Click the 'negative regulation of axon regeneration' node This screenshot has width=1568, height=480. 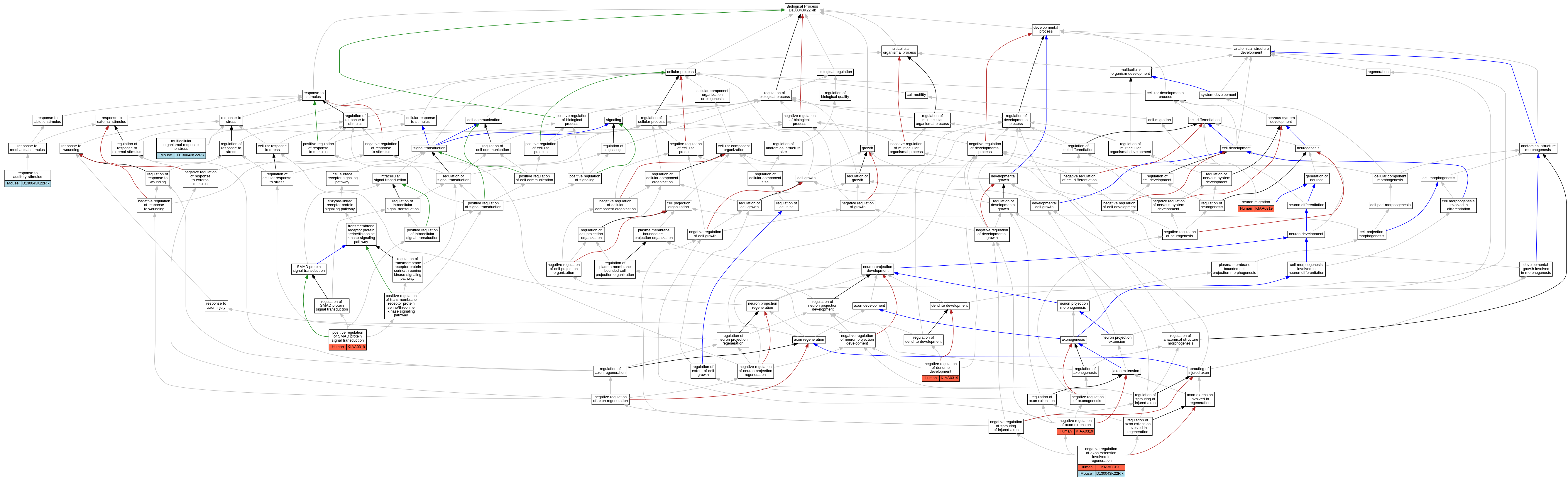(610, 399)
